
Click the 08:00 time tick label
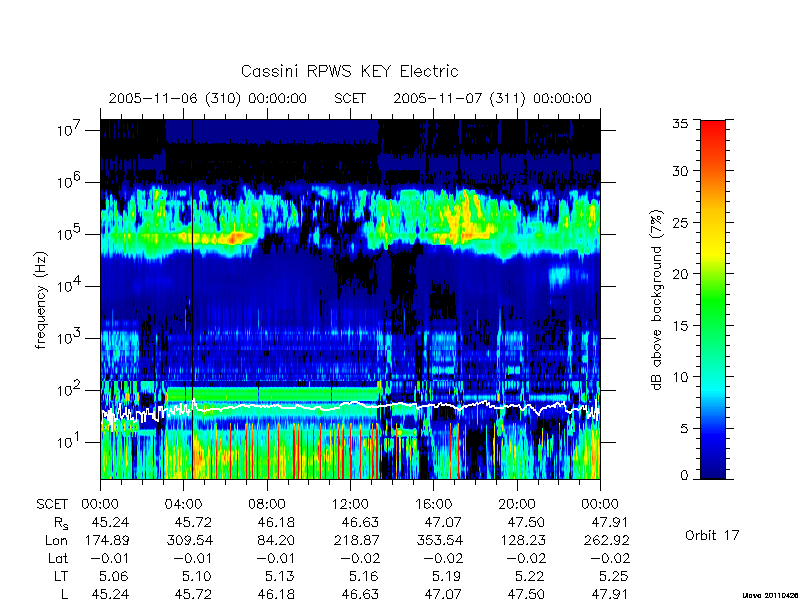pyautogui.click(x=267, y=504)
